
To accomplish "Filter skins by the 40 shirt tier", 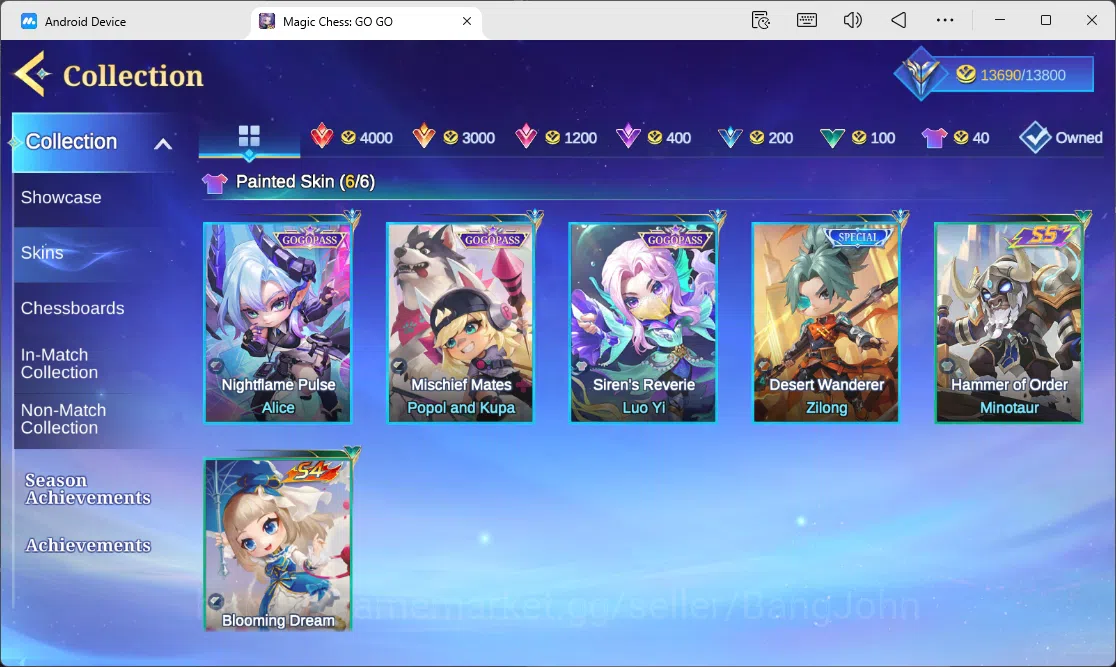I will tap(956, 137).
